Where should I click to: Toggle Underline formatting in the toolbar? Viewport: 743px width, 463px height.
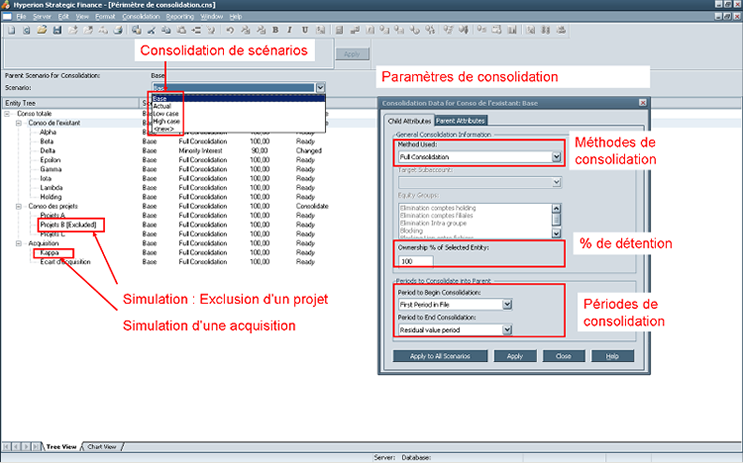click(305, 30)
